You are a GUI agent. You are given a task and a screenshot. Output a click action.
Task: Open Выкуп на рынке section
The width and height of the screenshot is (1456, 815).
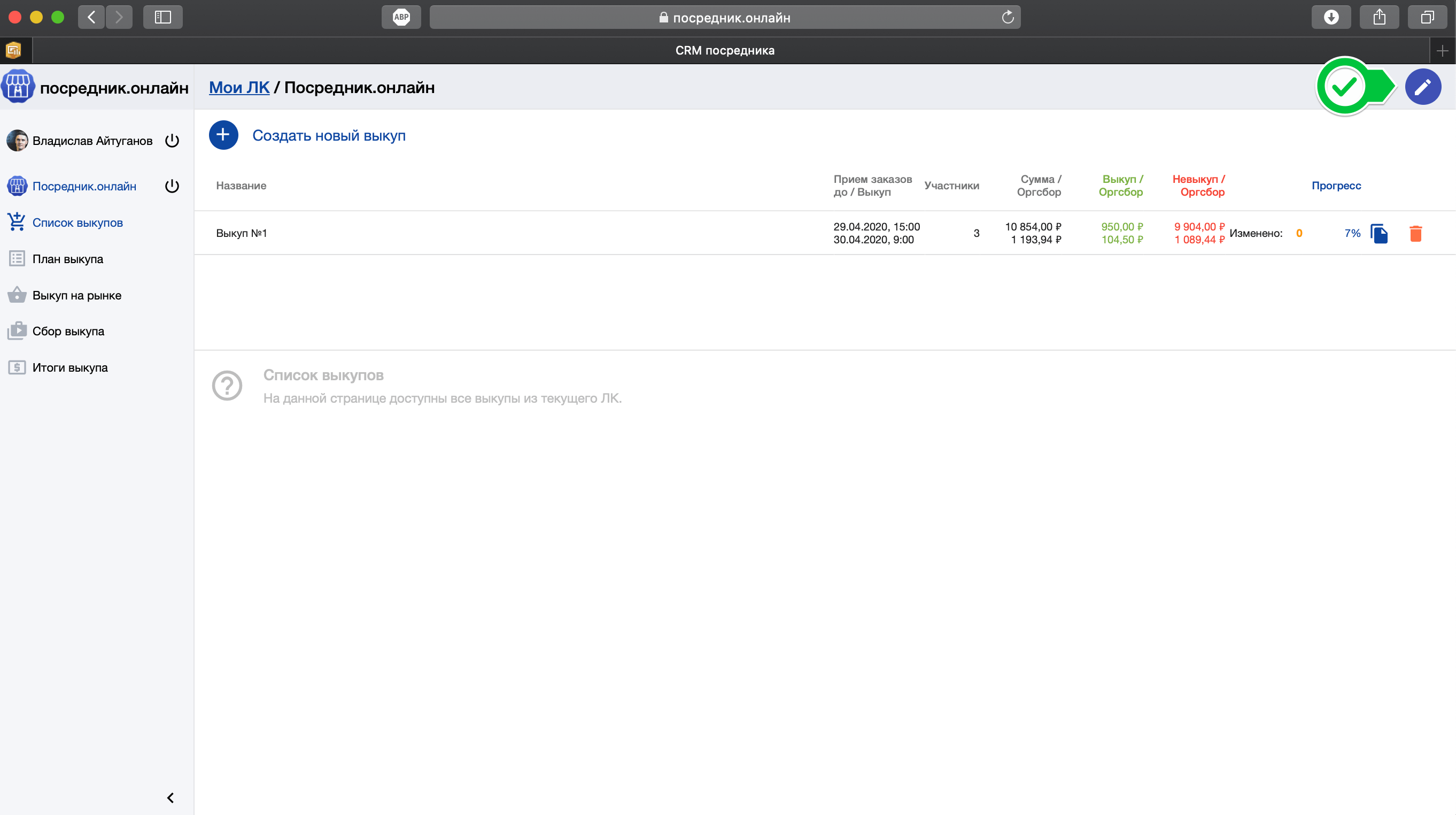(x=77, y=295)
